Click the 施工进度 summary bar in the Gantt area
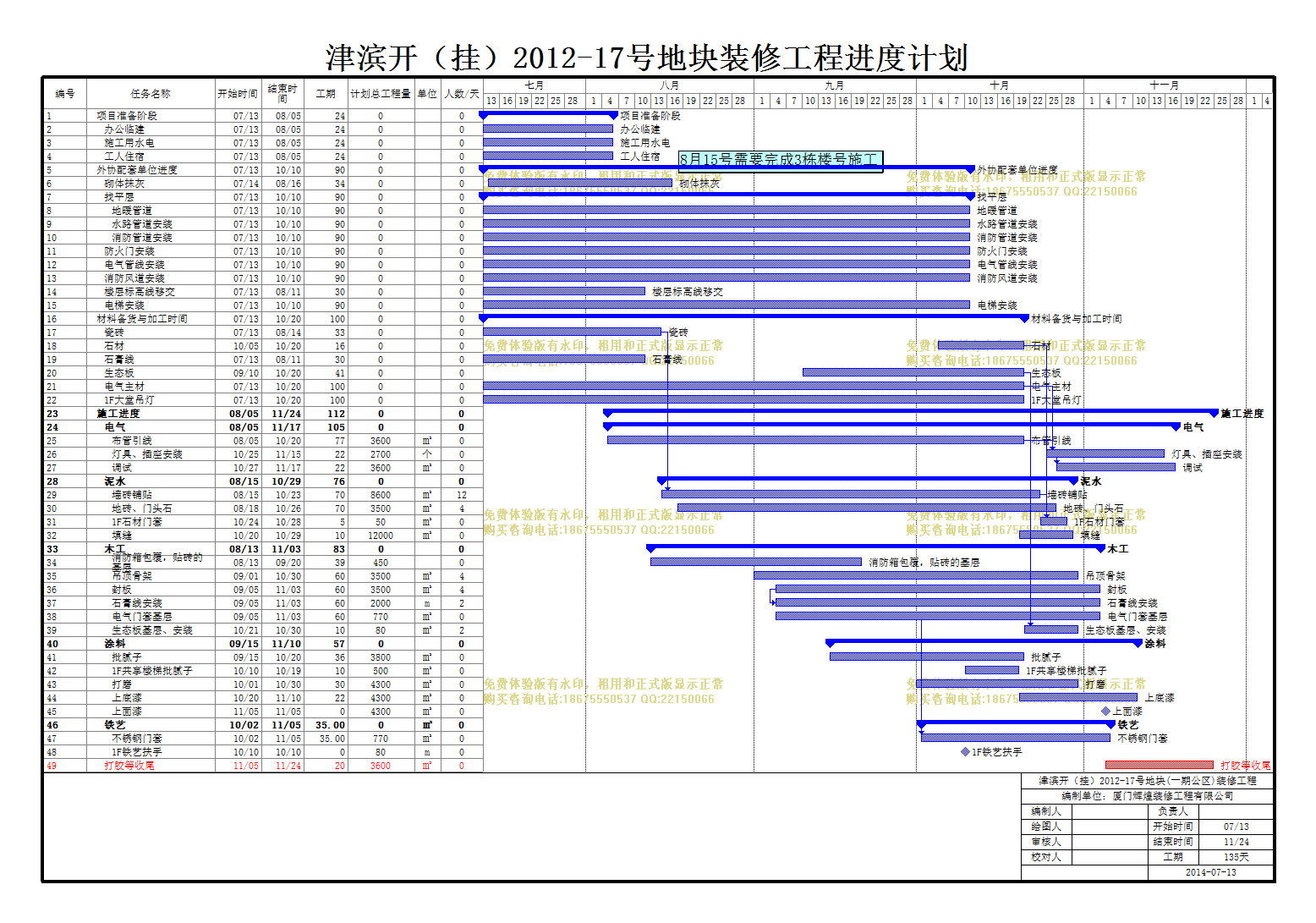 tap(911, 412)
